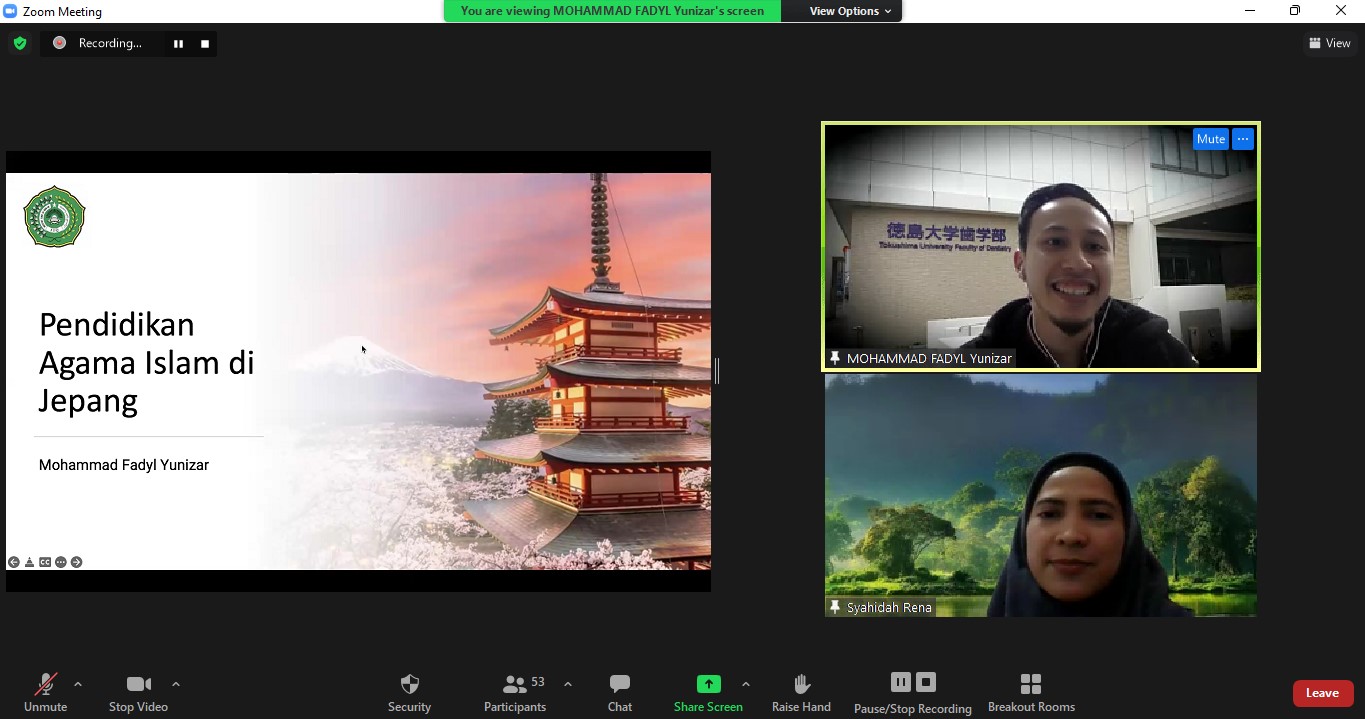Click the 'Mohammad Fadyl Yunizar' author name on slide
The width and height of the screenshot is (1365, 719).
(x=124, y=465)
